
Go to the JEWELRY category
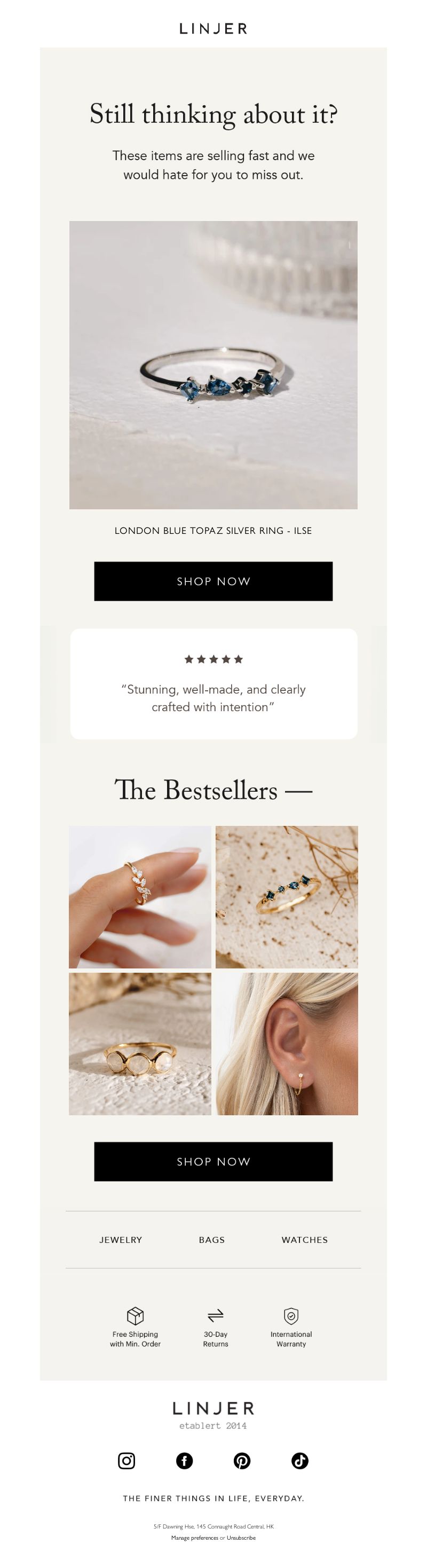click(121, 1239)
